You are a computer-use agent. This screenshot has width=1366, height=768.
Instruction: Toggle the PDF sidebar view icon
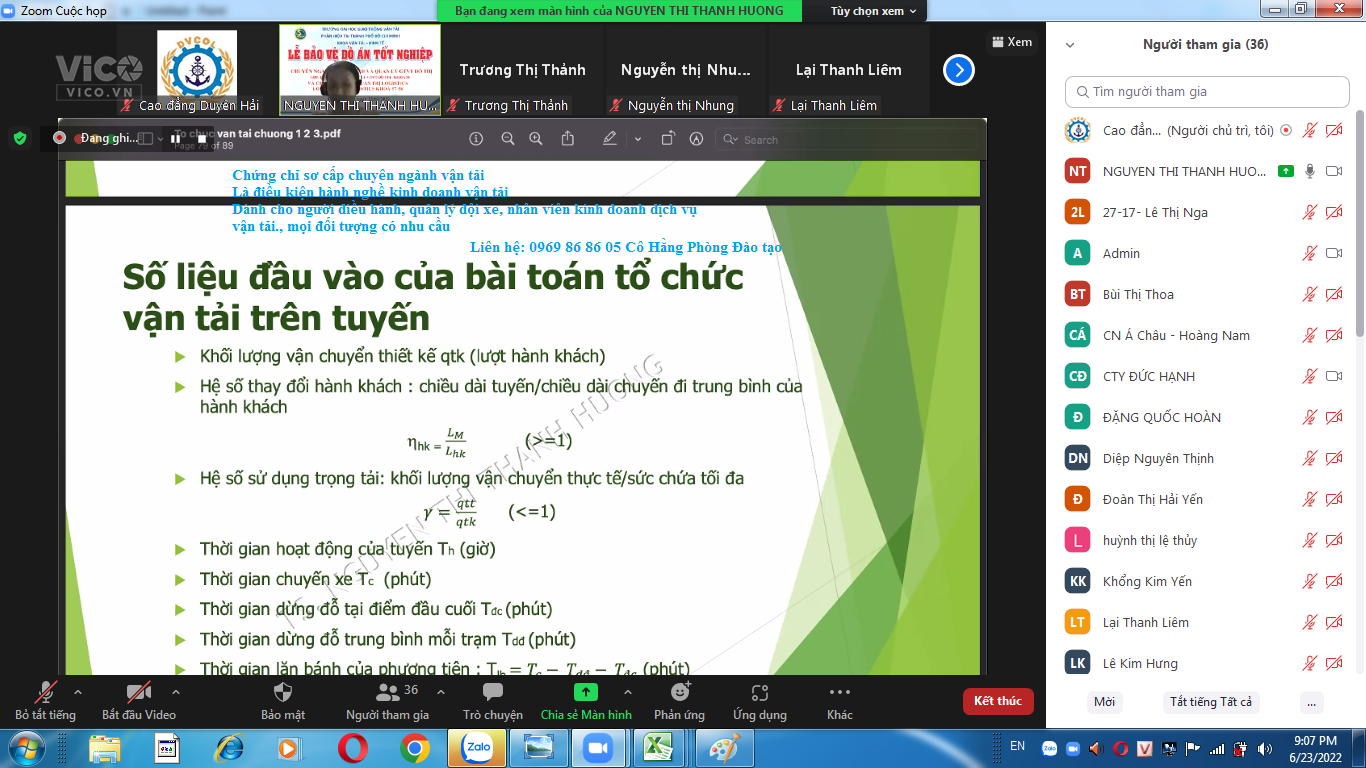pyautogui.click(x=146, y=139)
